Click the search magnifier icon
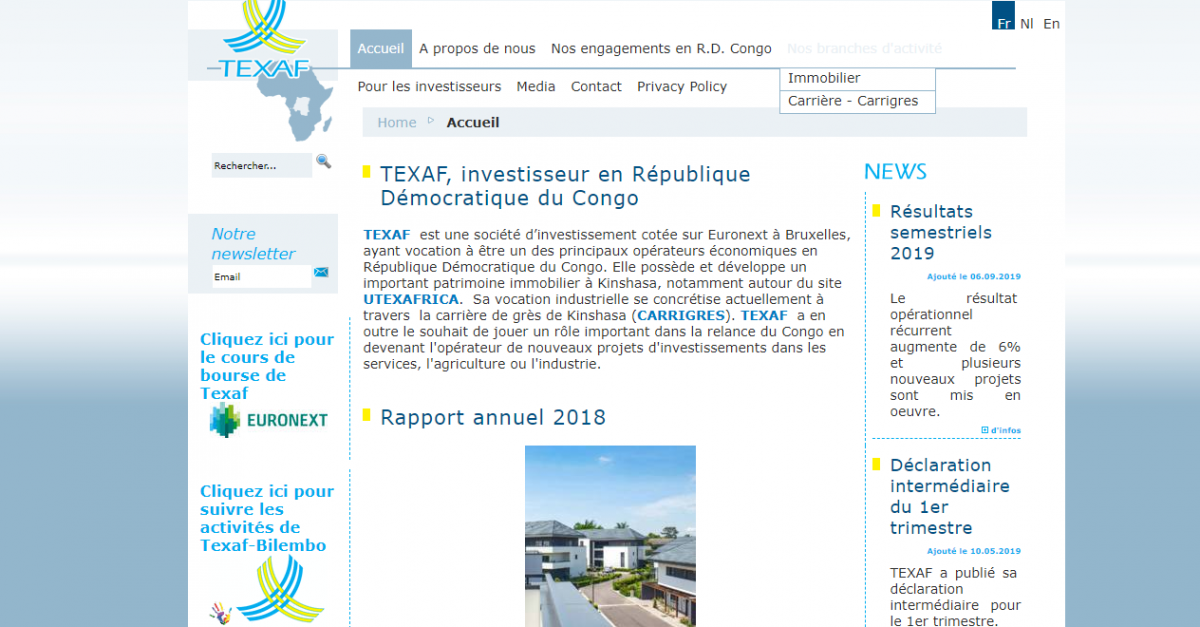Screen dimensions: 1200x627 (323, 161)
